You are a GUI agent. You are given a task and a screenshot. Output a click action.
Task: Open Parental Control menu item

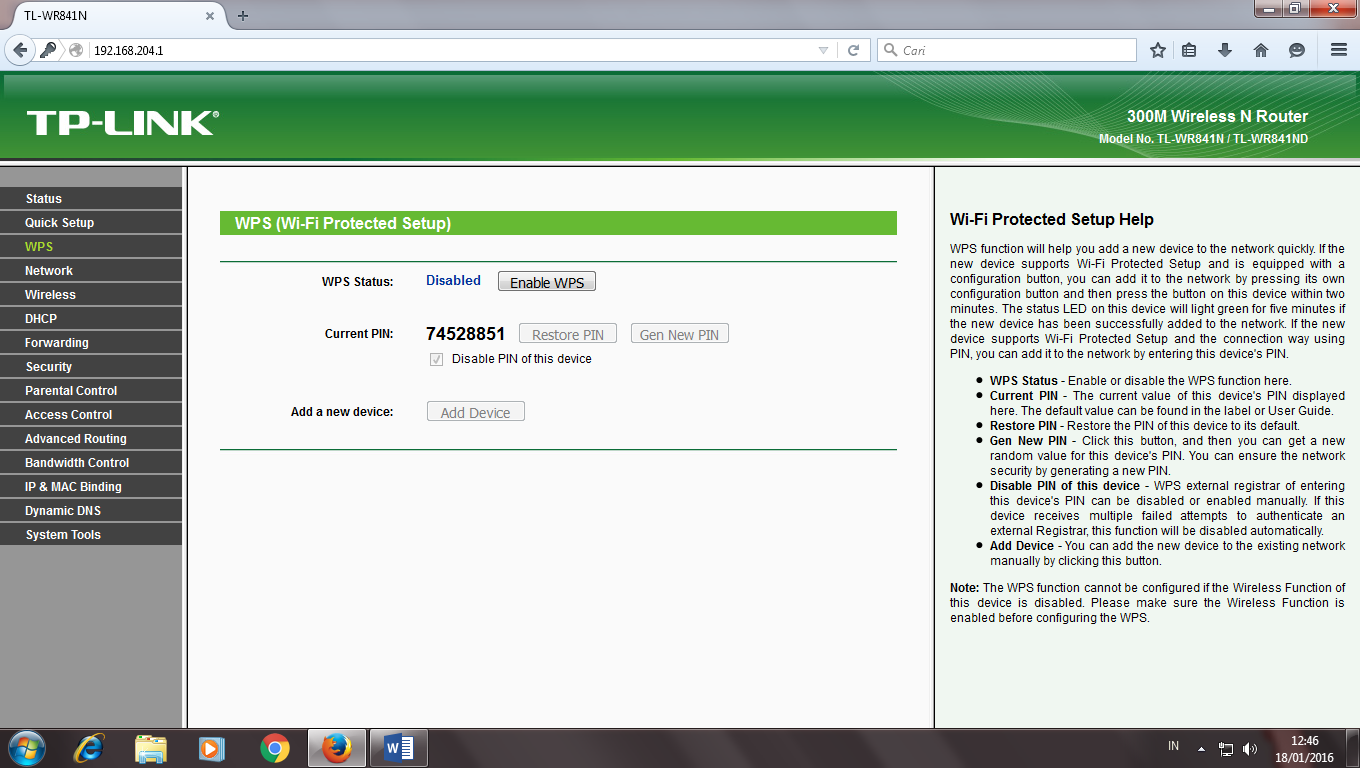[91, 391]
